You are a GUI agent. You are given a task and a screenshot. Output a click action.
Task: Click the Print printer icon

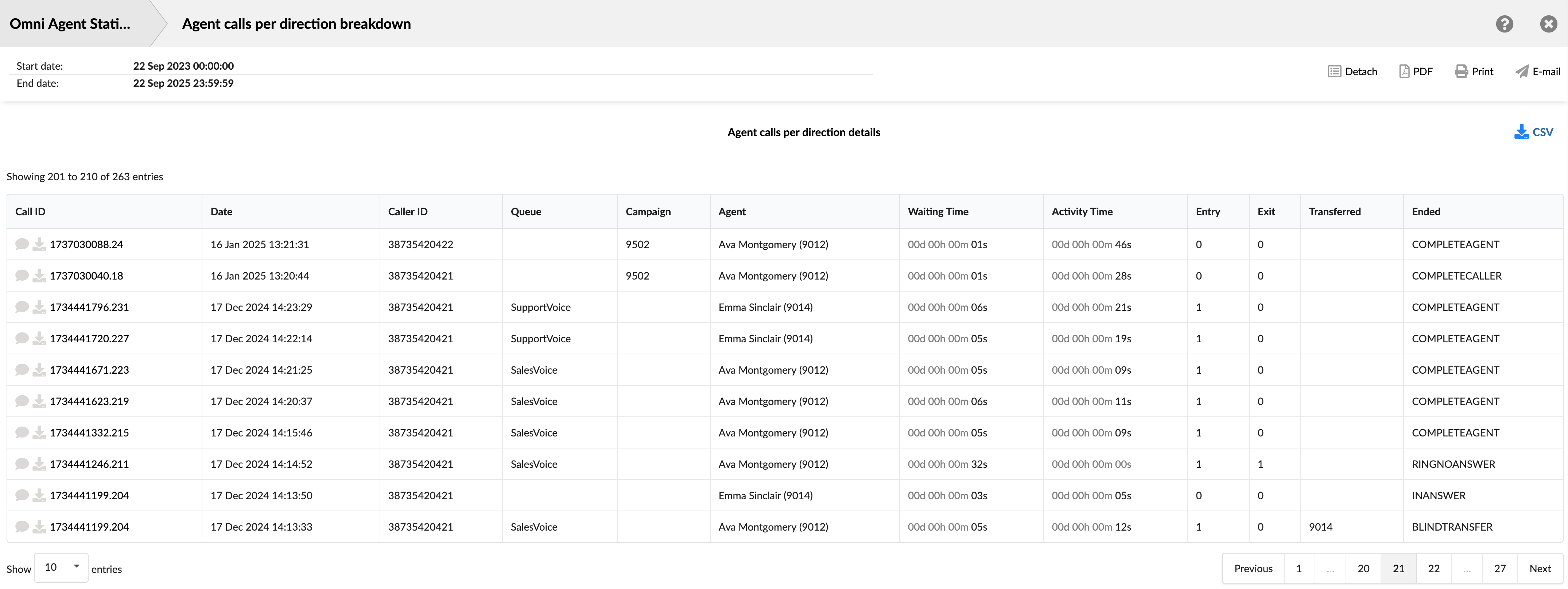(1461, 71)
